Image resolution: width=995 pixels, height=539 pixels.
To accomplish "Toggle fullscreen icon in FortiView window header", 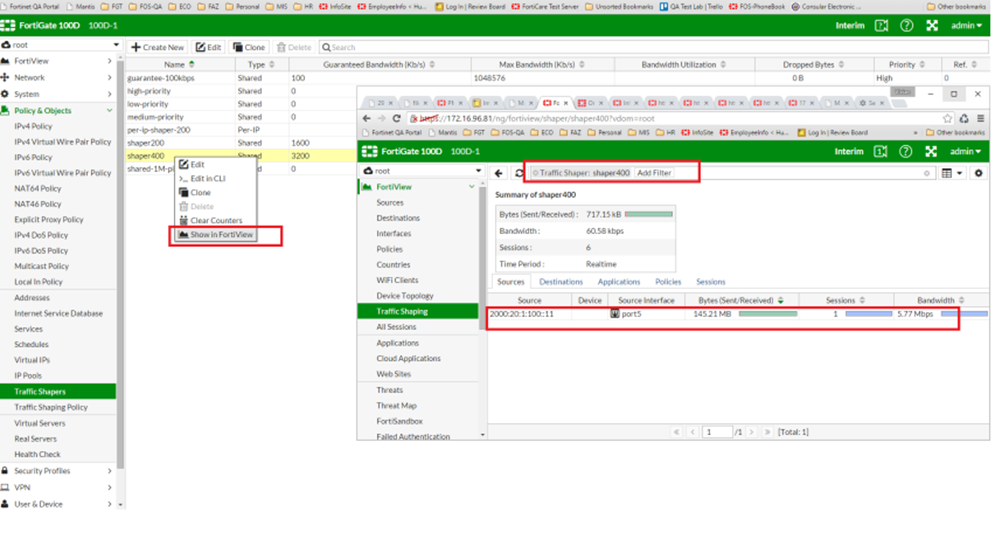I will 931,151.
